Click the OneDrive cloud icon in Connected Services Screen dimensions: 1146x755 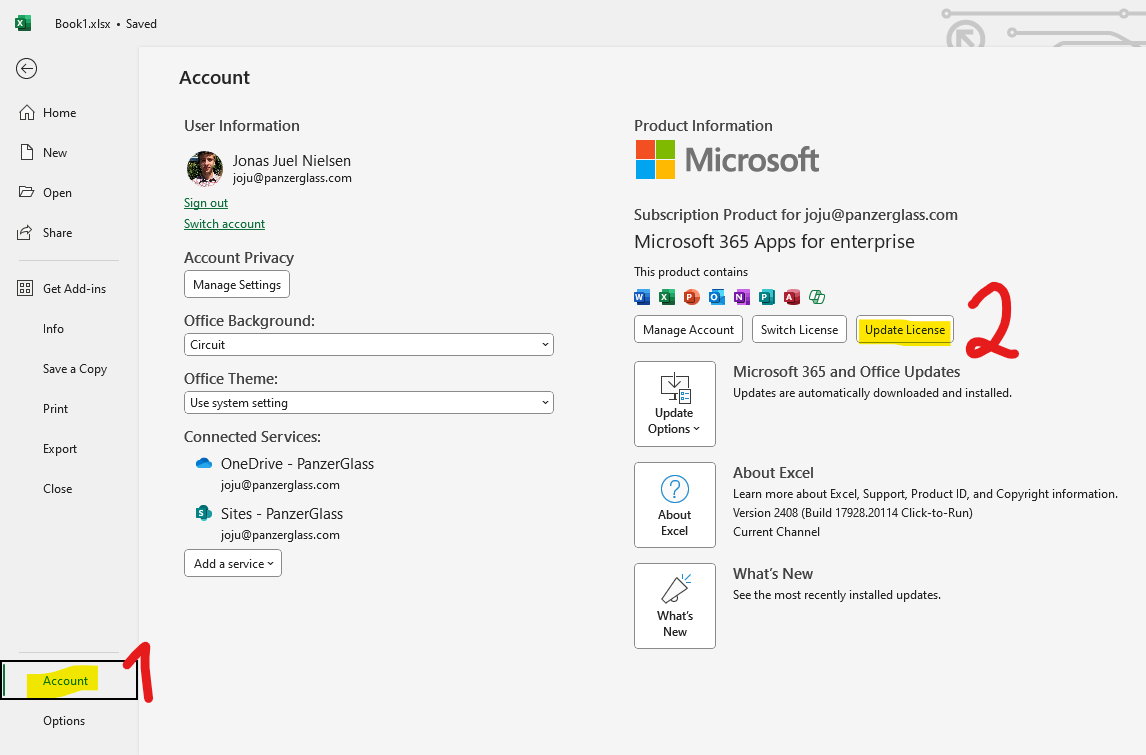point(204,463)
